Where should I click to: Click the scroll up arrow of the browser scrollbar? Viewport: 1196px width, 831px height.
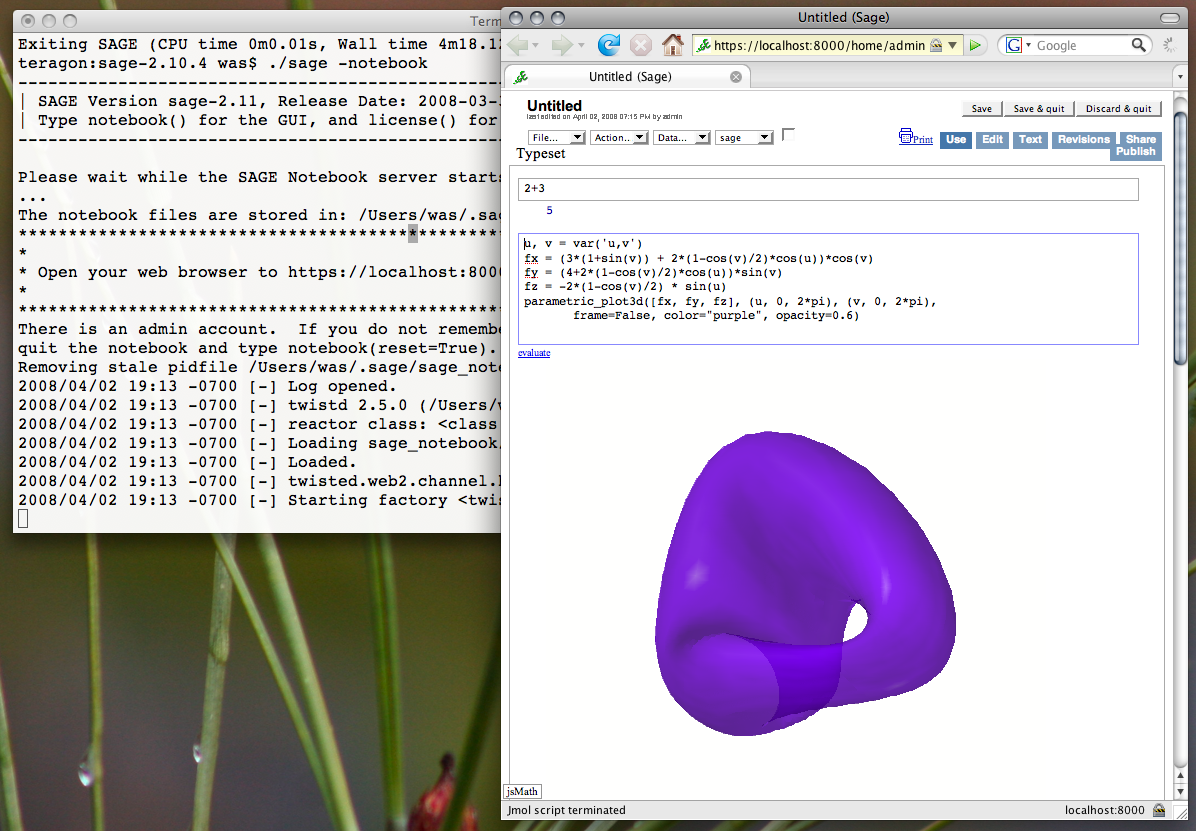(1180, 776)
